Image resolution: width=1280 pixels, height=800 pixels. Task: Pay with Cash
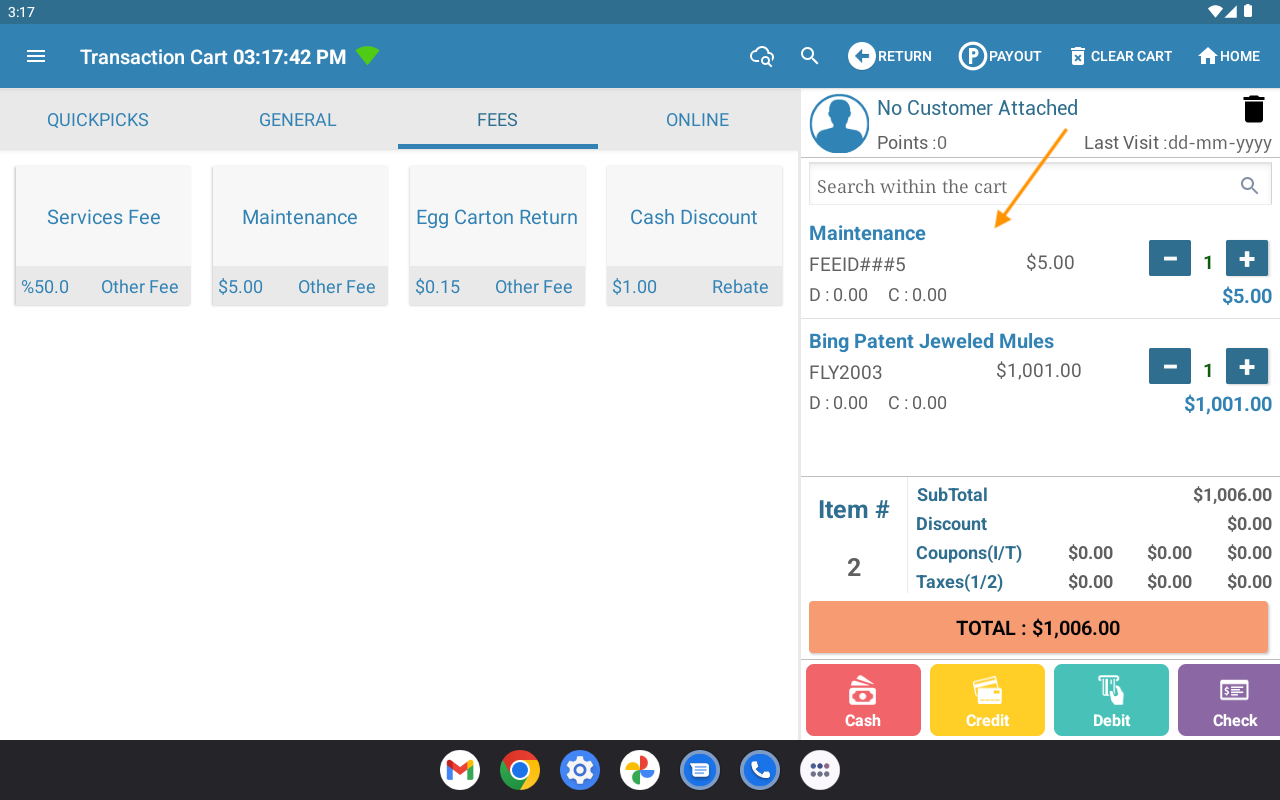coord(863,700)
